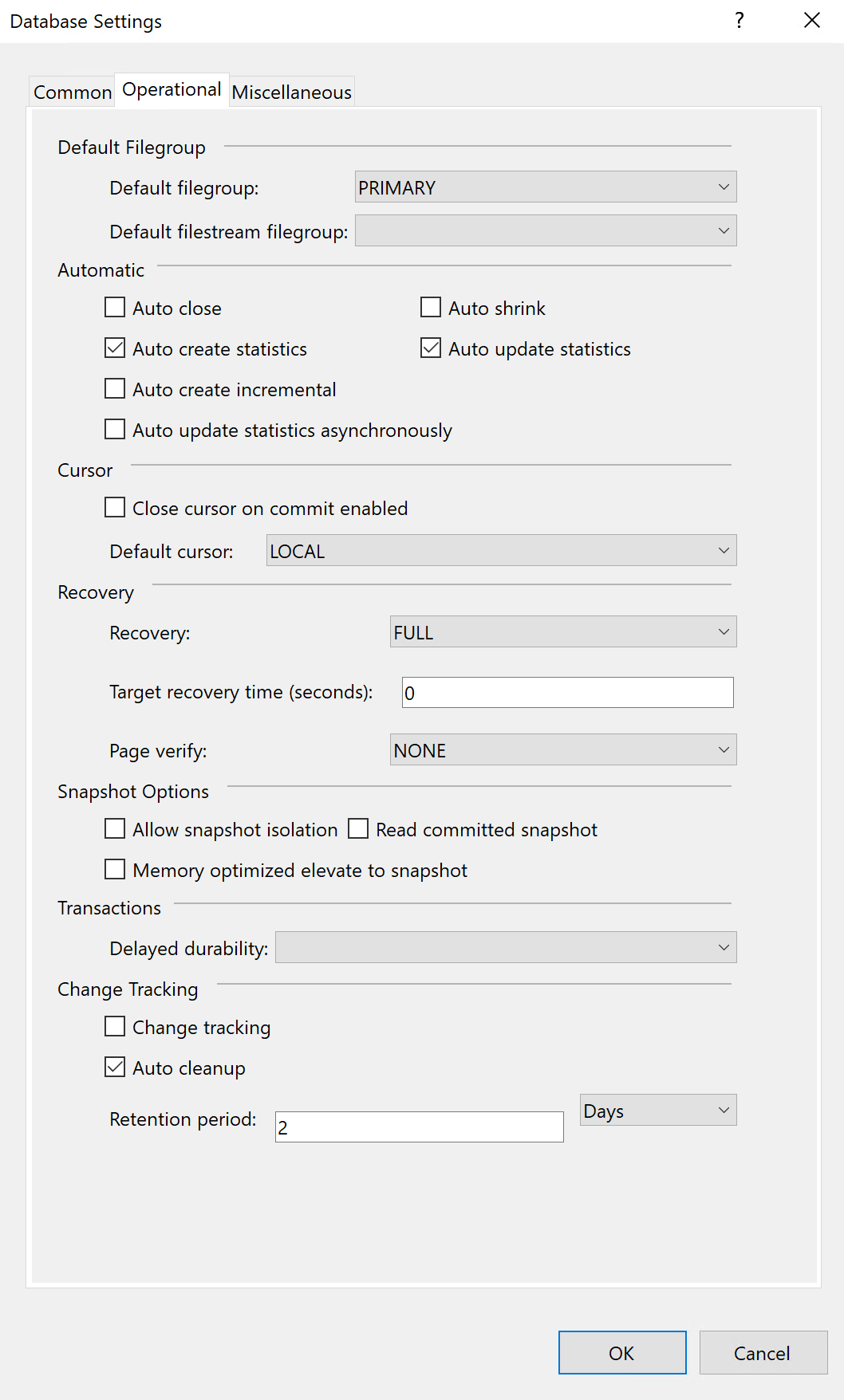This screenshot has width=844, height=1400.
Task: Toggle the Auto shrink checkbox
Action: (x=431, y=308)
